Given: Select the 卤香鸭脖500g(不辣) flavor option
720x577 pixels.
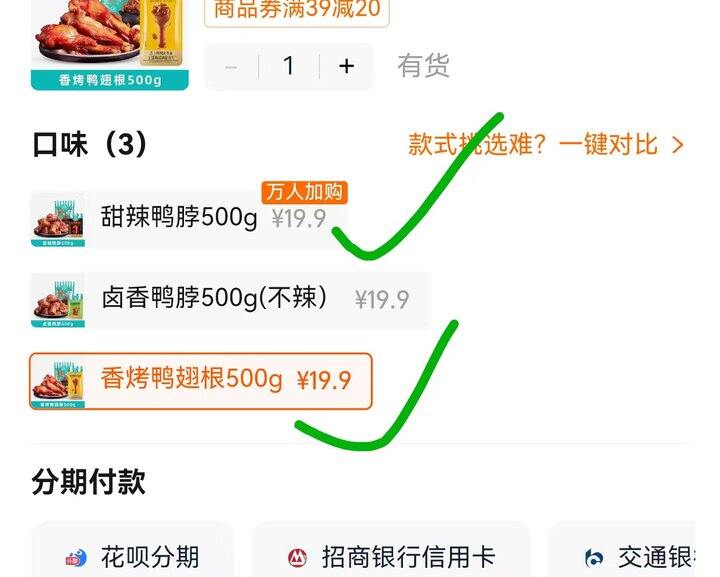Looking at the screenshot, I should point(231,300).
